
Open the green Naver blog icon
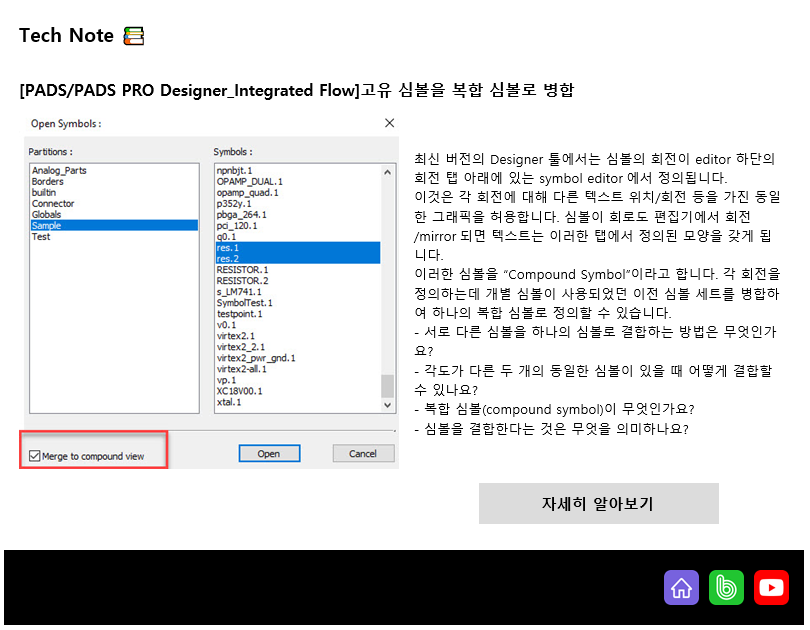[x=726, y=588]
